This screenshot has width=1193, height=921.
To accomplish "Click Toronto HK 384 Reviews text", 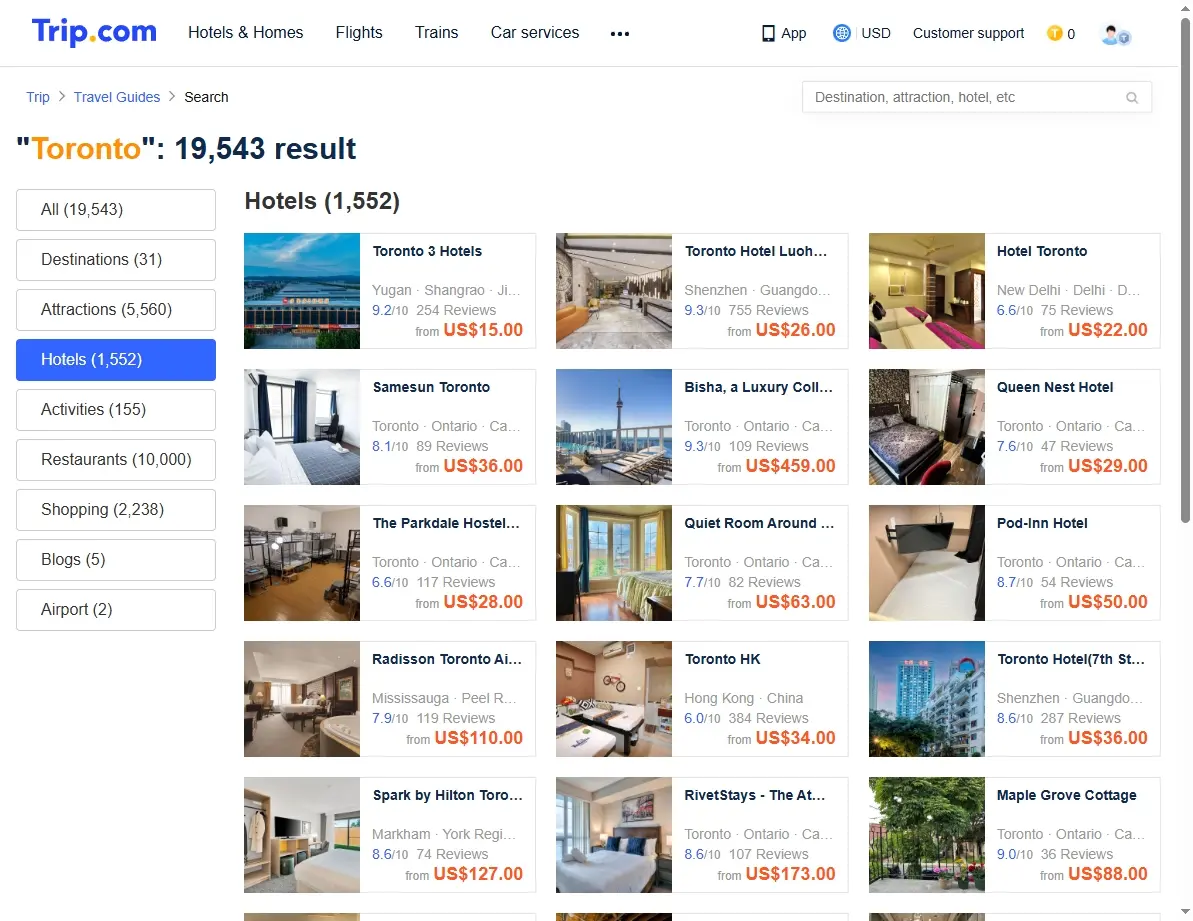I will [768, 719].
